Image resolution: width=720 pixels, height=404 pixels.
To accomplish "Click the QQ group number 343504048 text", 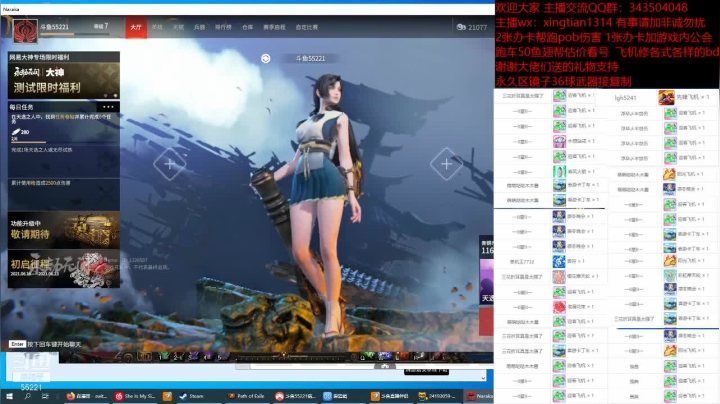I will tap(658, 7).
